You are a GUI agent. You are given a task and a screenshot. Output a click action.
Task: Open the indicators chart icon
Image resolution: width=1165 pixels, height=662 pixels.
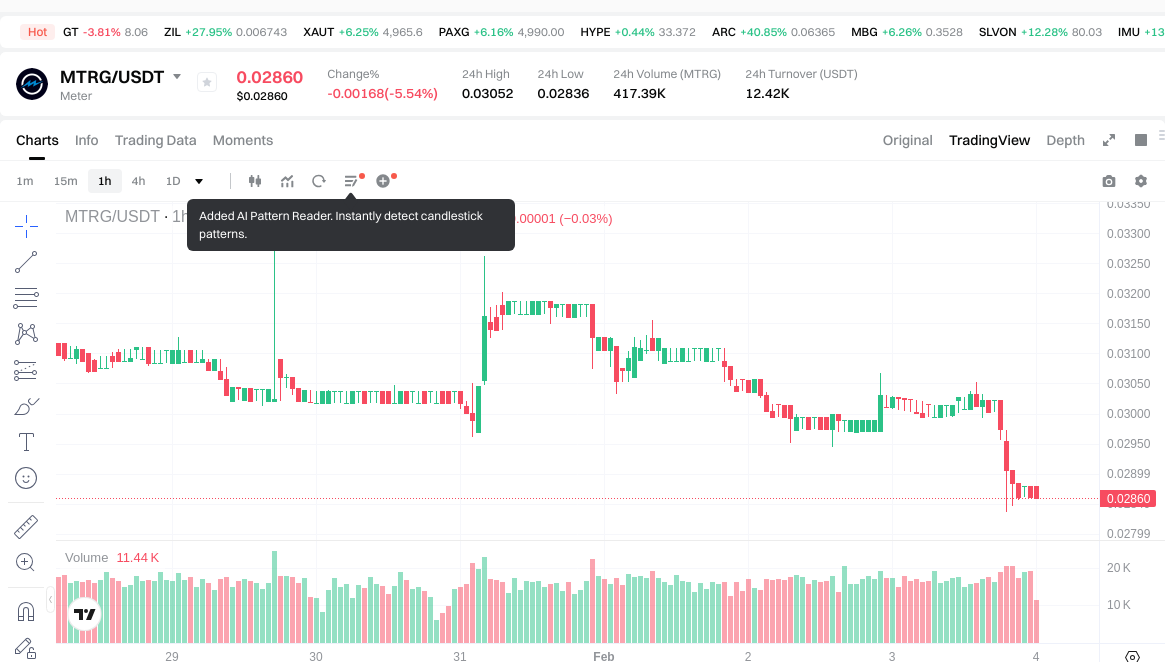[x=287, y=181]
